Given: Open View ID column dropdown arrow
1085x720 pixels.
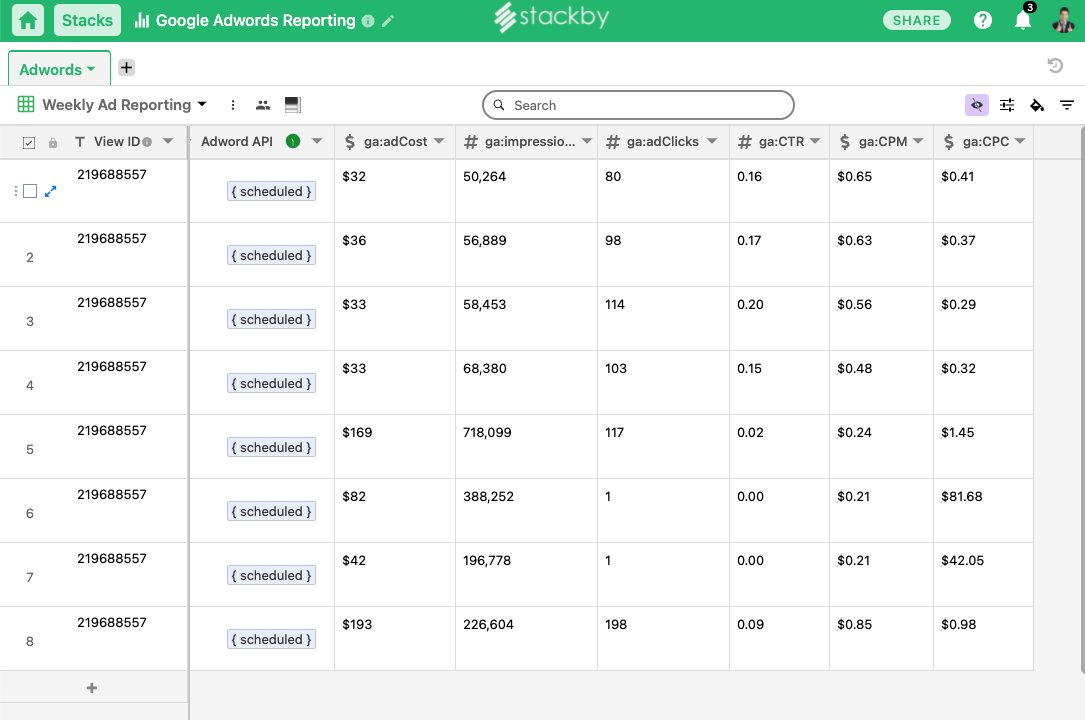Looking at the screenshot, I should click(167, 141).
